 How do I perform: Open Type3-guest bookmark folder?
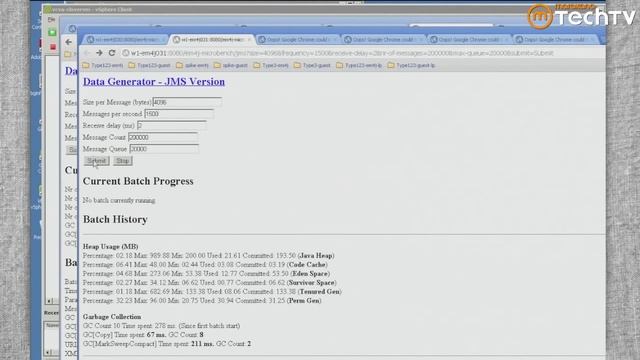click(x=312, y=65)
